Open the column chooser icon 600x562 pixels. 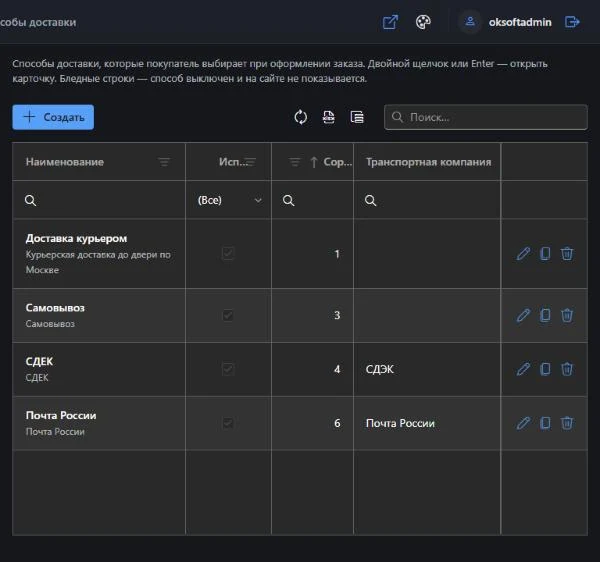357,117
